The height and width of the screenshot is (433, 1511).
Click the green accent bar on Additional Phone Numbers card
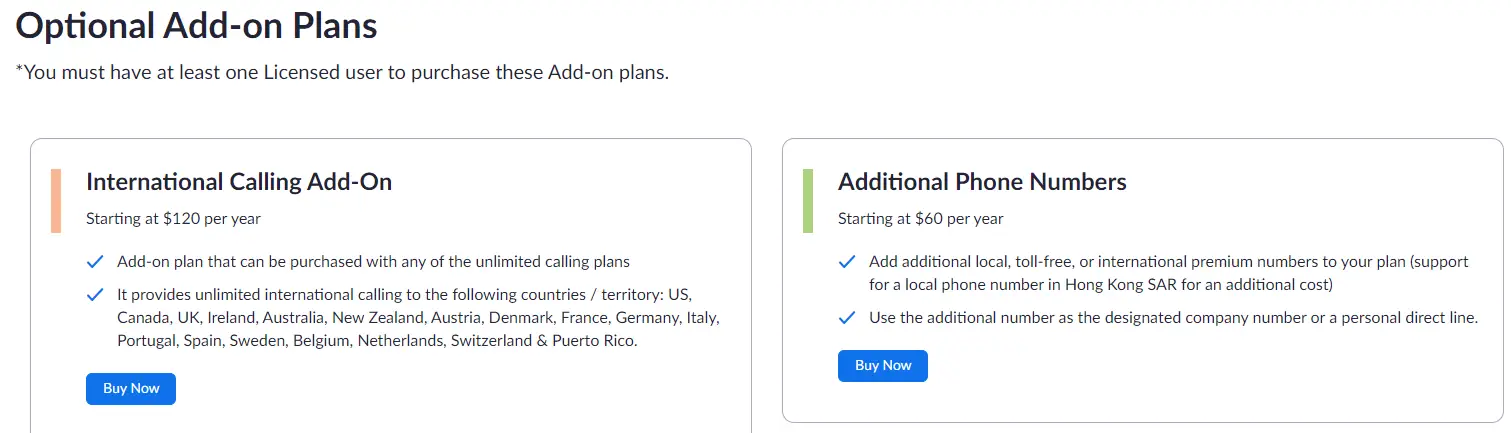808,201
